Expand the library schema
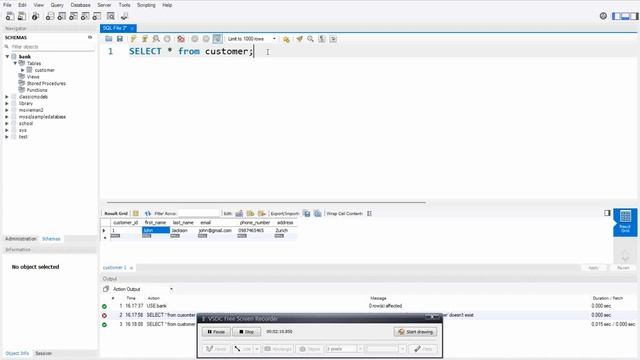 tap(7, 103)
